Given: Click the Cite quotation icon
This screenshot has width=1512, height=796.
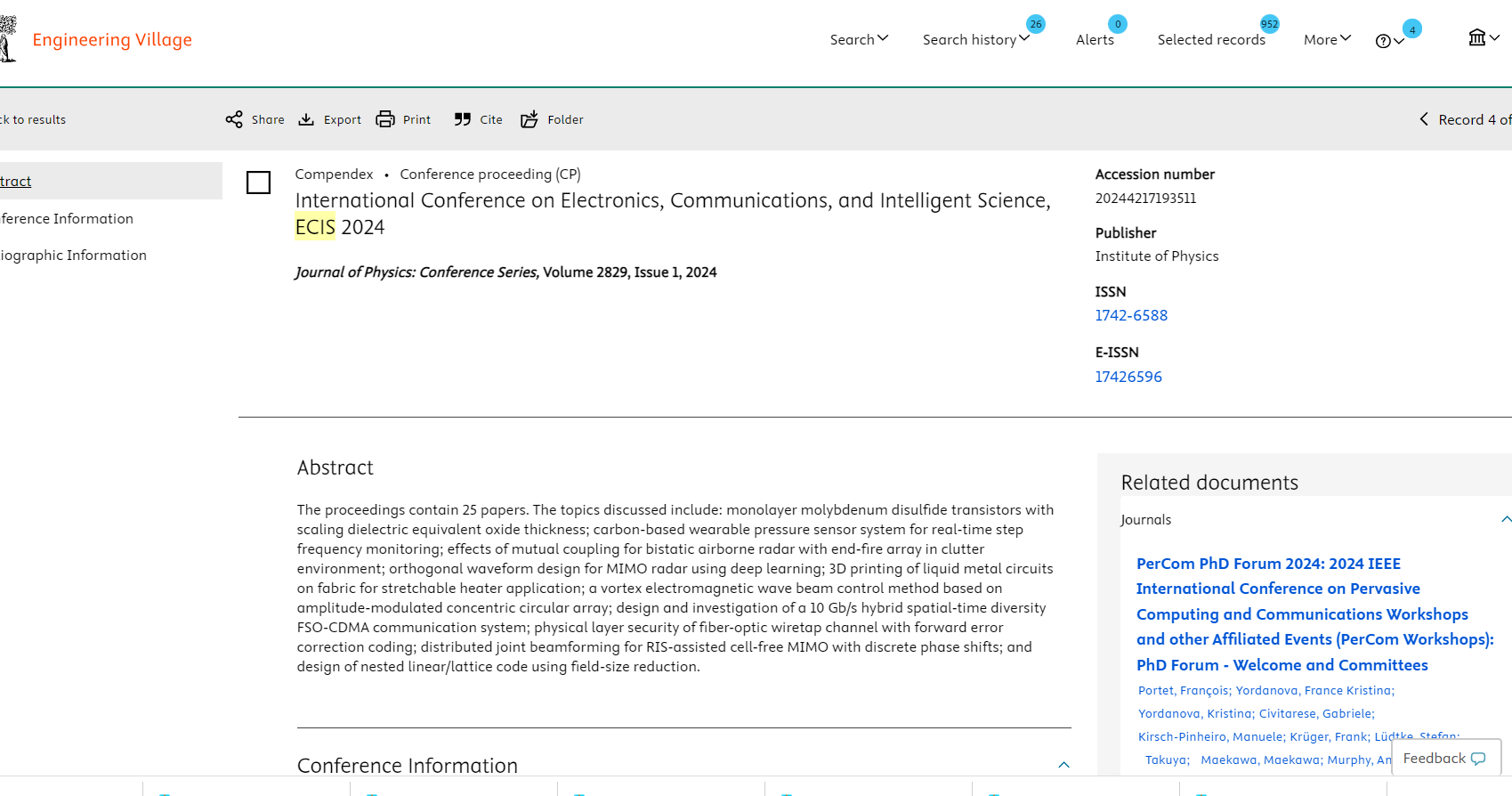Looking at the screenshot, I should click(462, 119).
